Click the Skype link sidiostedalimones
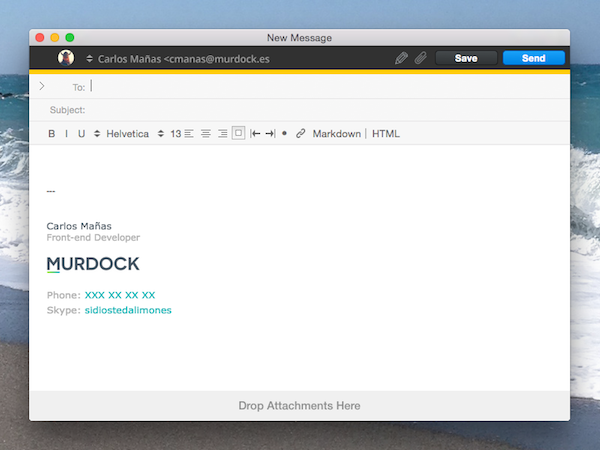This screenshot has height=450, width=600. pyautogui.click(x=128, y=310)
